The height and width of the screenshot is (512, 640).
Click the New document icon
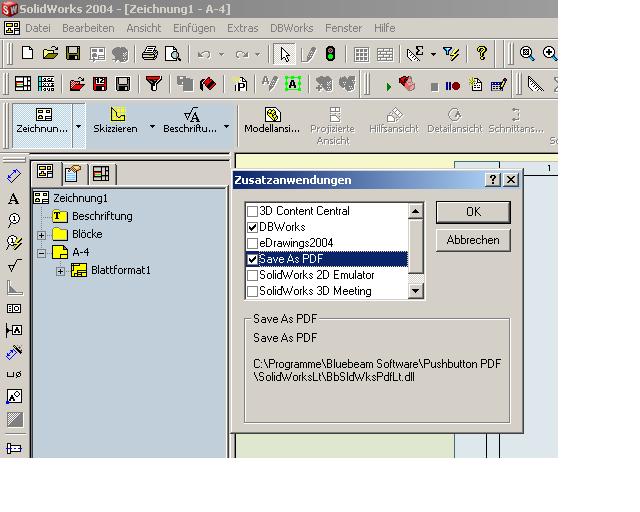(27, 53)
